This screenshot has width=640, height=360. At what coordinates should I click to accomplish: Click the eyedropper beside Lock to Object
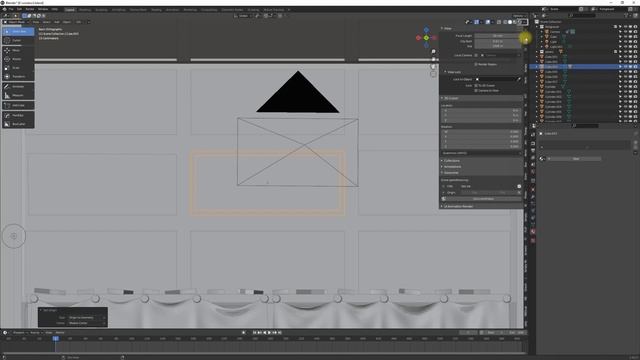tap(519, 79)
